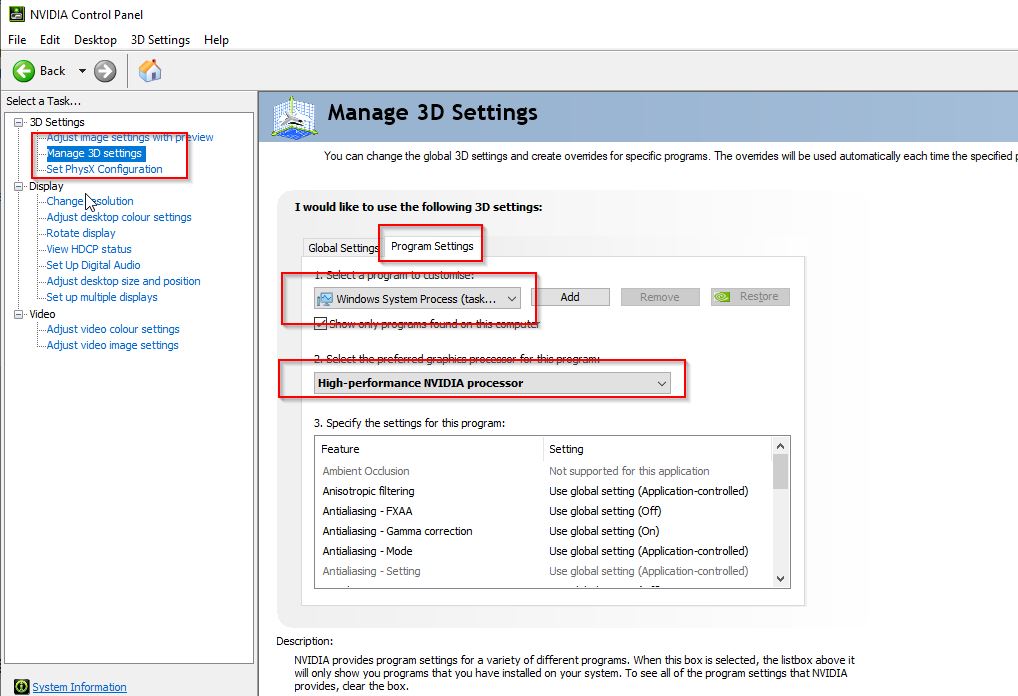Click the Add program button
1018x696 pixels.
tap(570, 297)
